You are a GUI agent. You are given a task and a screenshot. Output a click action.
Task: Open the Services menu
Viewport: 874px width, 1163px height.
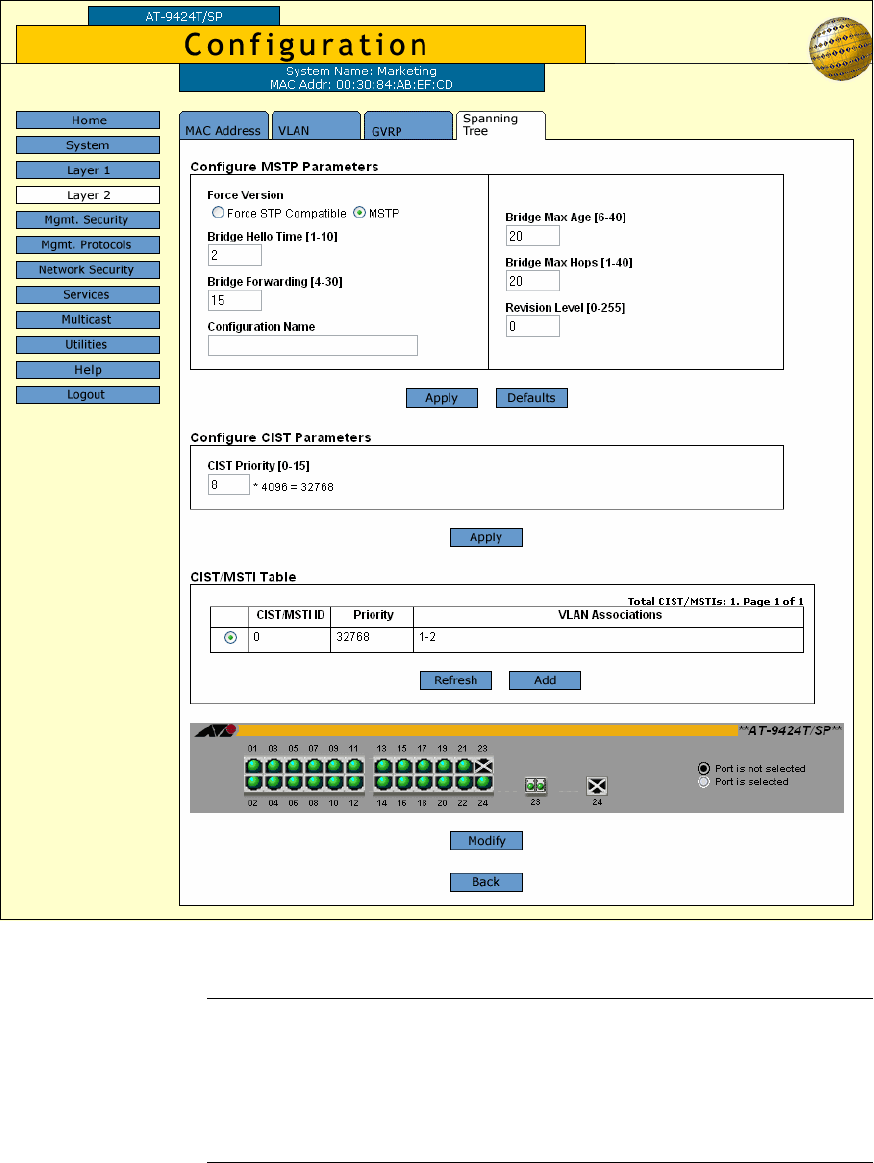click(88, 295)
